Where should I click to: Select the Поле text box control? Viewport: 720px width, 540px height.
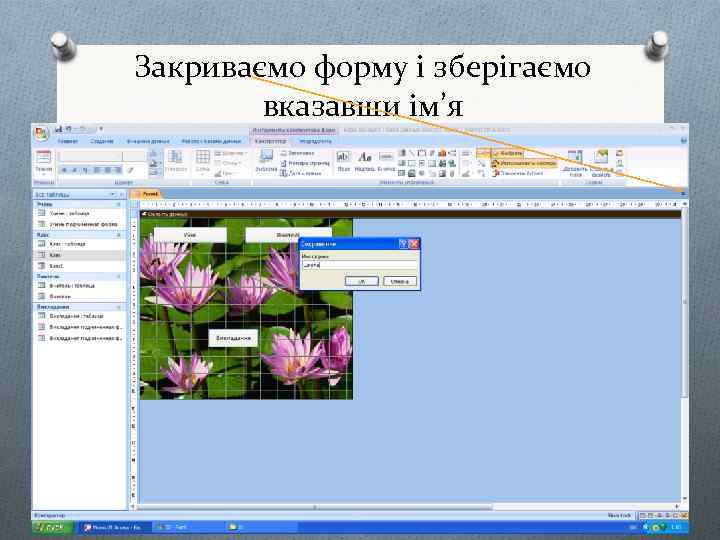point(343,162)
